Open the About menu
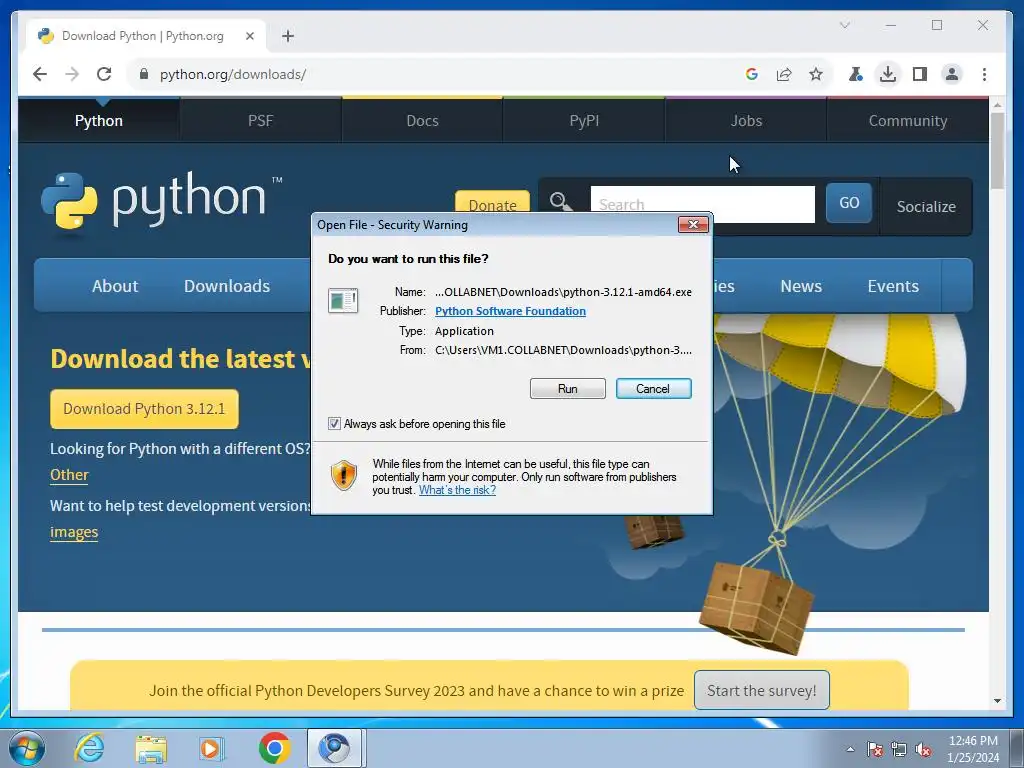1024x768 pixels. coord(115,286)
